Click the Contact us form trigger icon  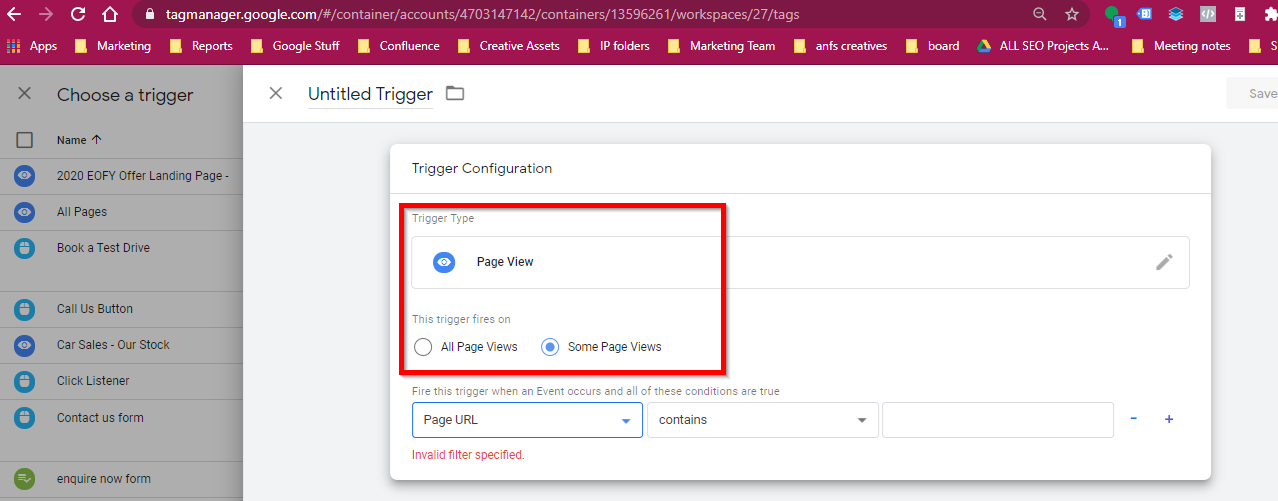pyautogui.click(x=25, y=418)
